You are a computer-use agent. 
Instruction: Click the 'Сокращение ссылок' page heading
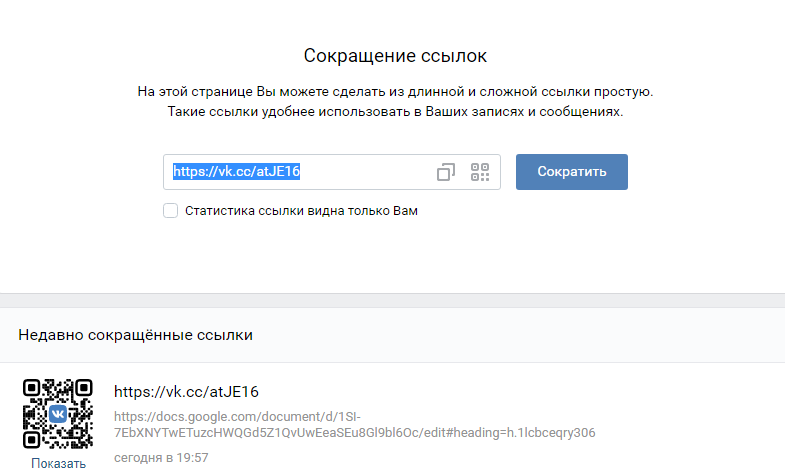(x=395, y=55)
